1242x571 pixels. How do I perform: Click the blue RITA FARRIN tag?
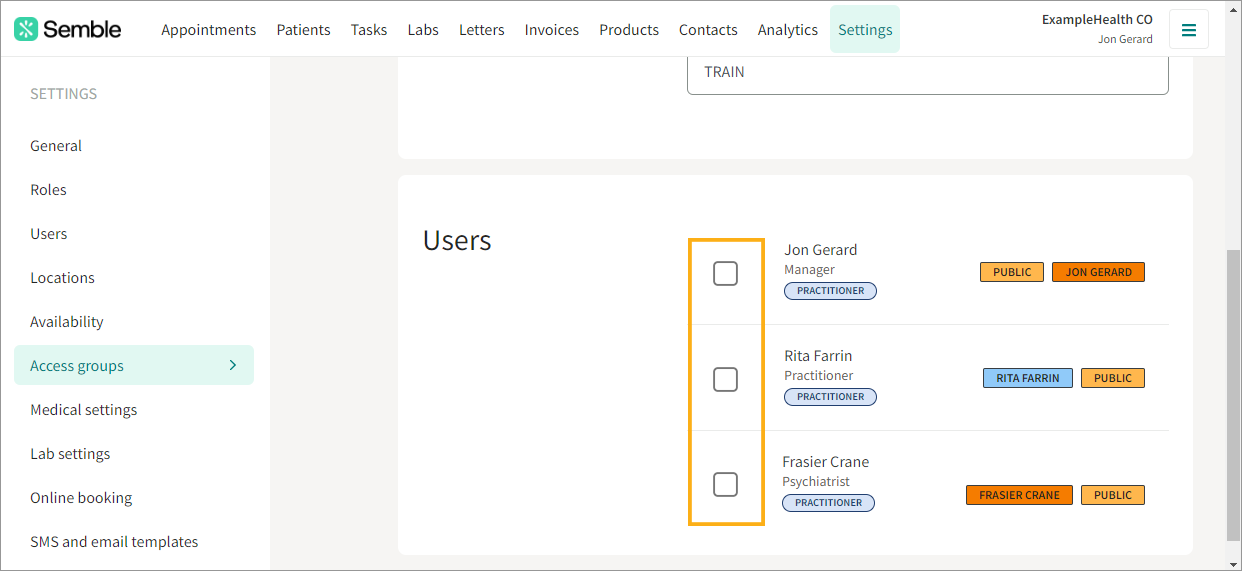[x=1027, y=378]
